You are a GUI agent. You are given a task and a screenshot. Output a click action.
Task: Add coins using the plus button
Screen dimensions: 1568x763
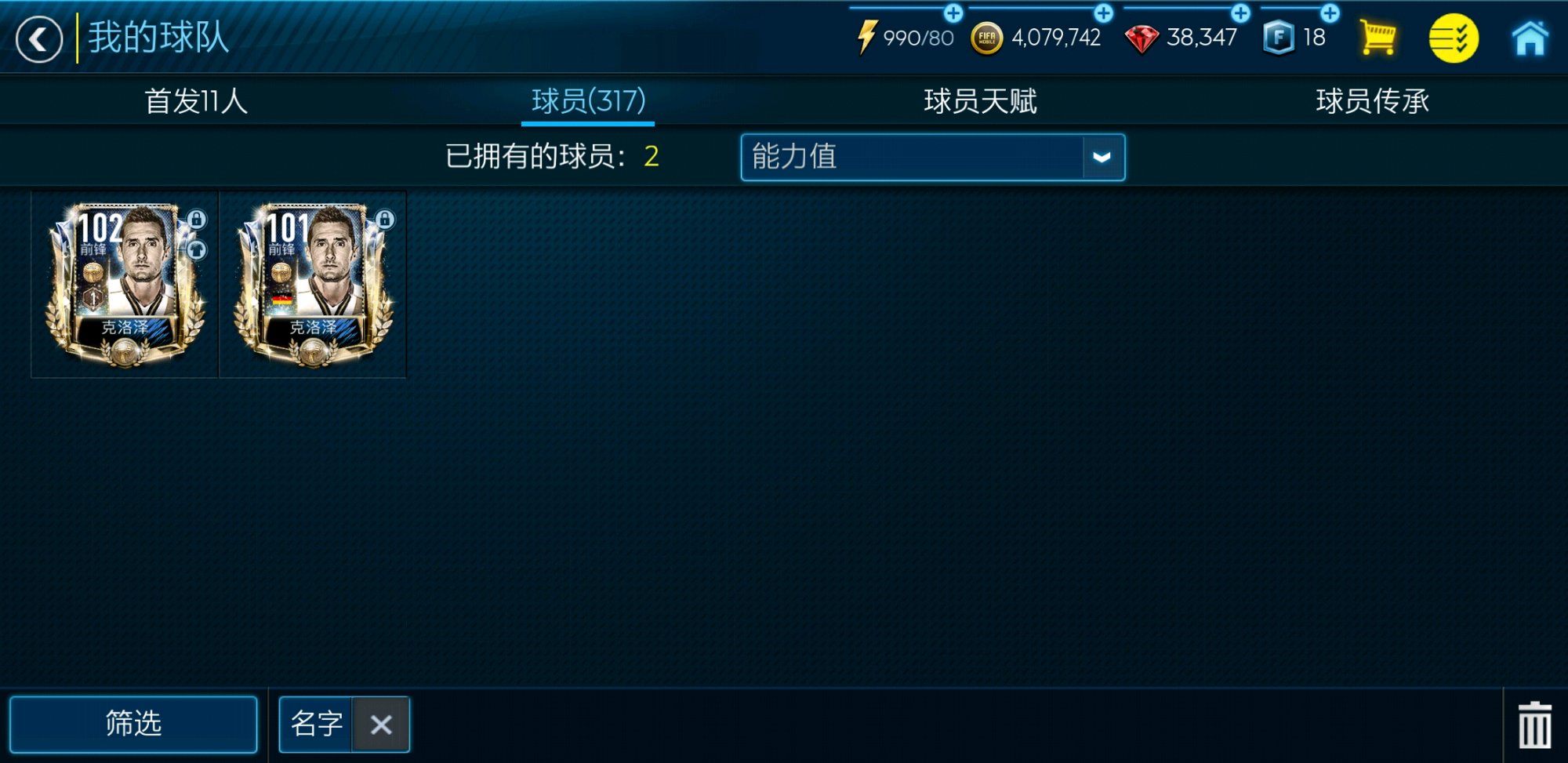tap(1103, 13)
